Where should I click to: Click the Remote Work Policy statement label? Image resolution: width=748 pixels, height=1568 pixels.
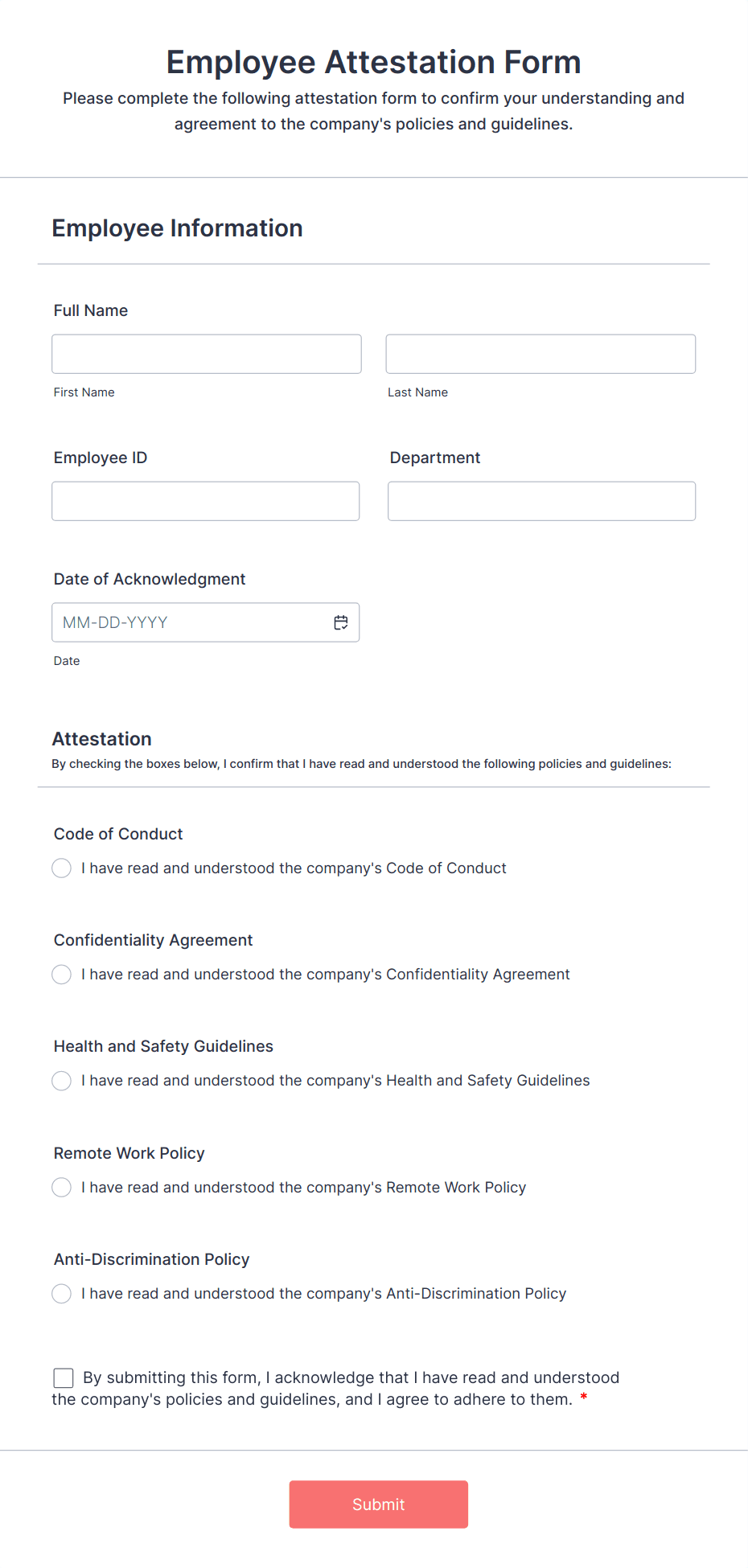(x=304, y=1187)
